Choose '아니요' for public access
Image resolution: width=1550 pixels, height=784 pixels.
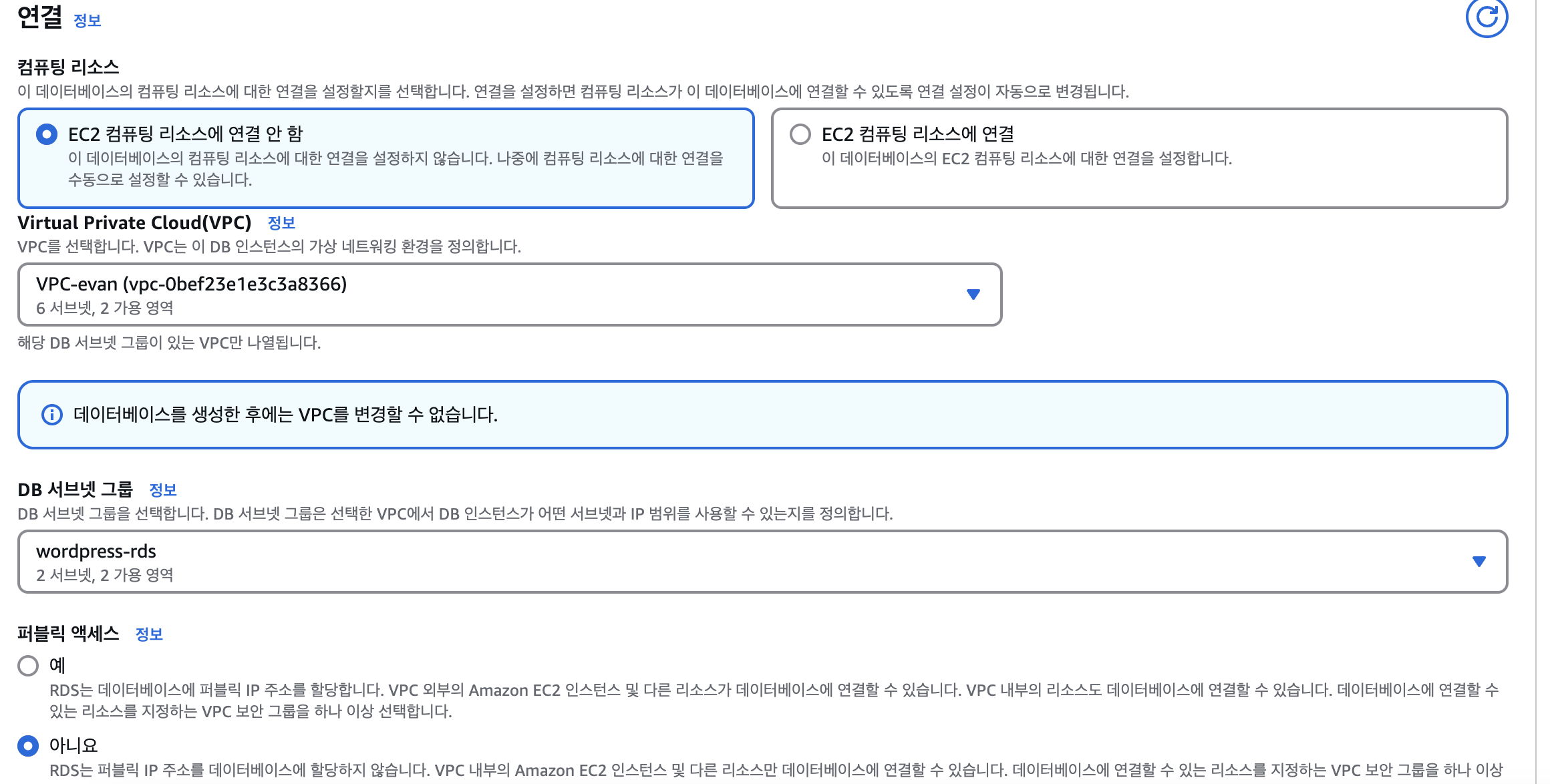point(28,745)
